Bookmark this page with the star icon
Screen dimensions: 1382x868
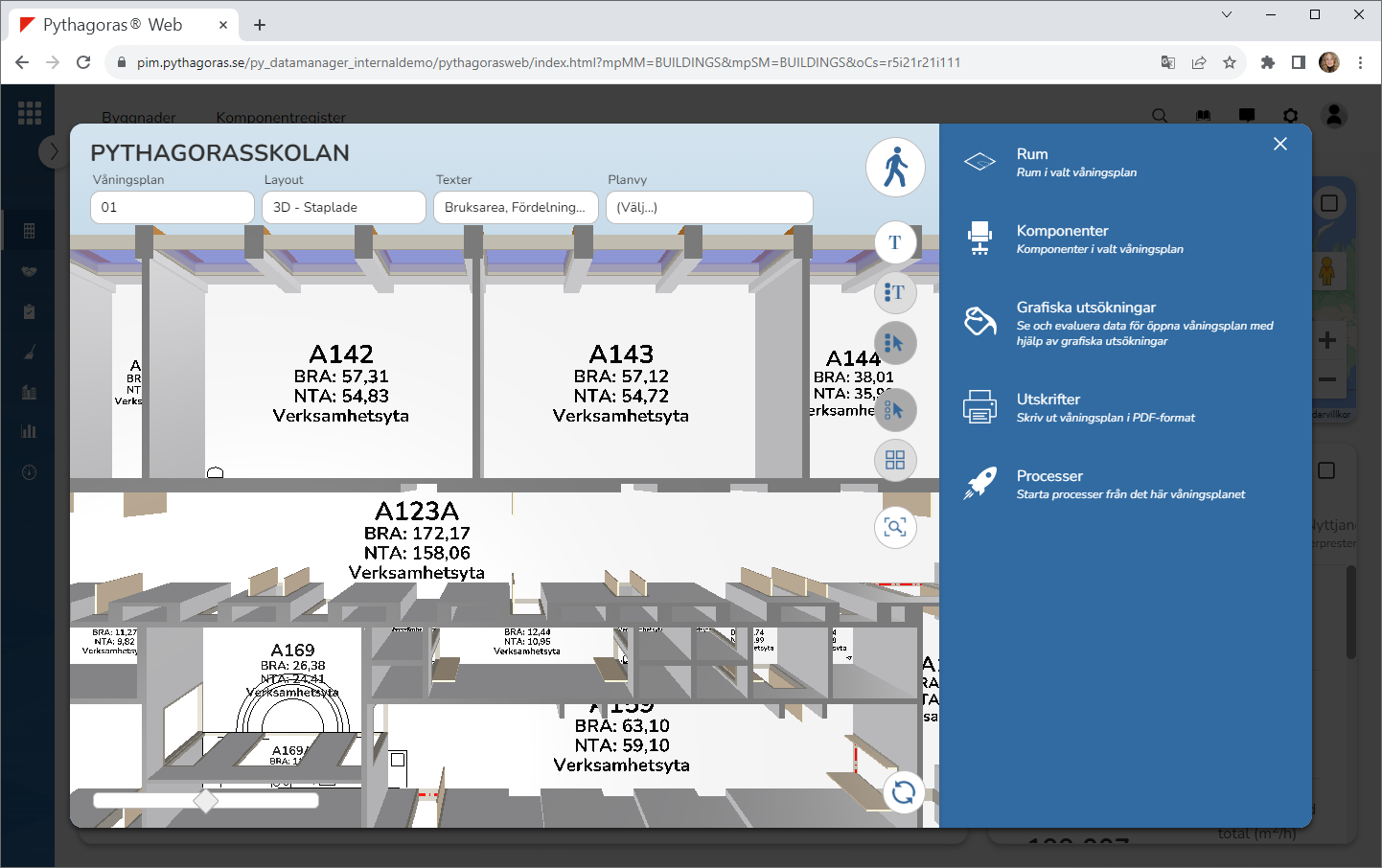click(1230, 62)
